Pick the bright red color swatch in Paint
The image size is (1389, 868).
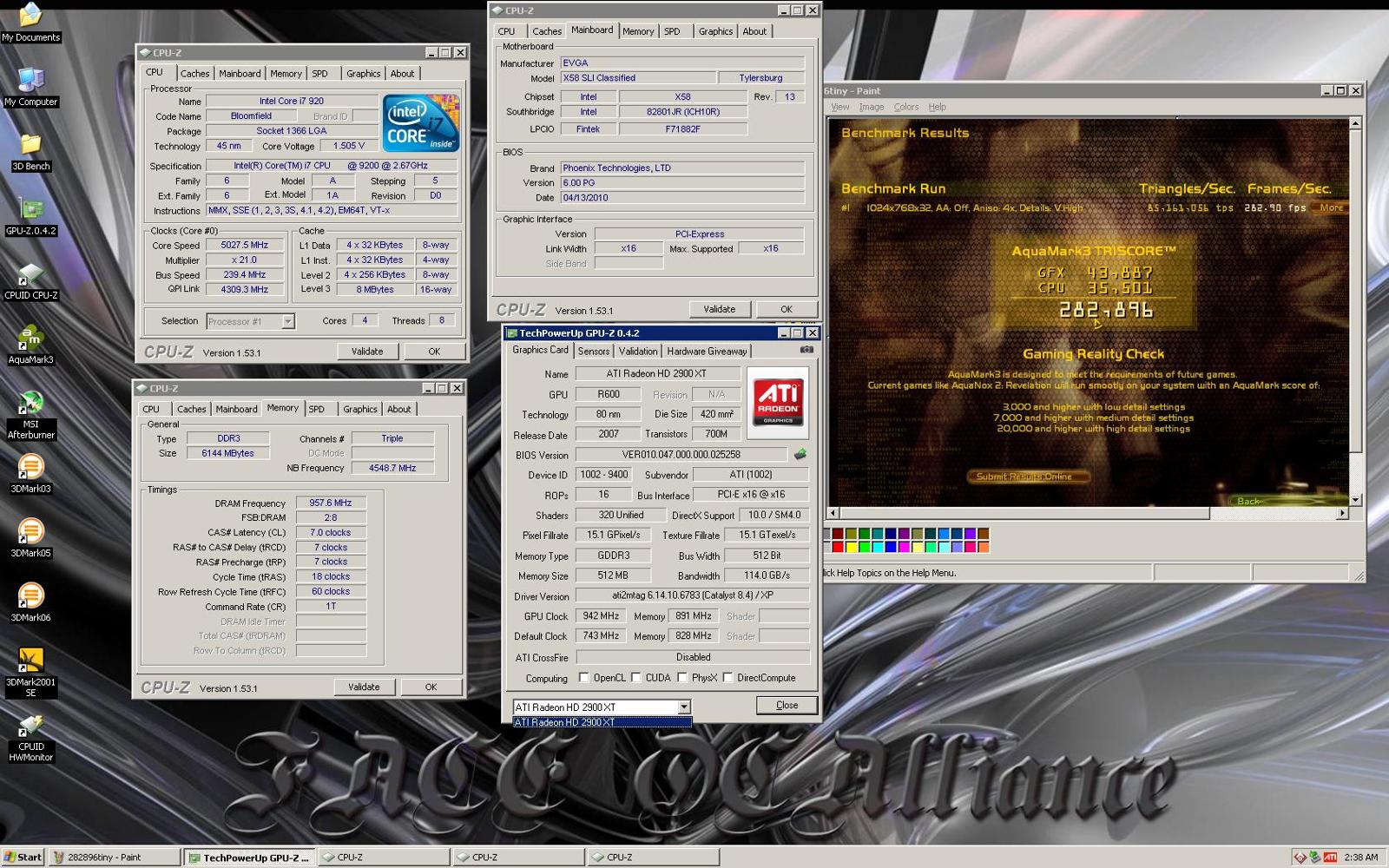[x=838, y=547]
